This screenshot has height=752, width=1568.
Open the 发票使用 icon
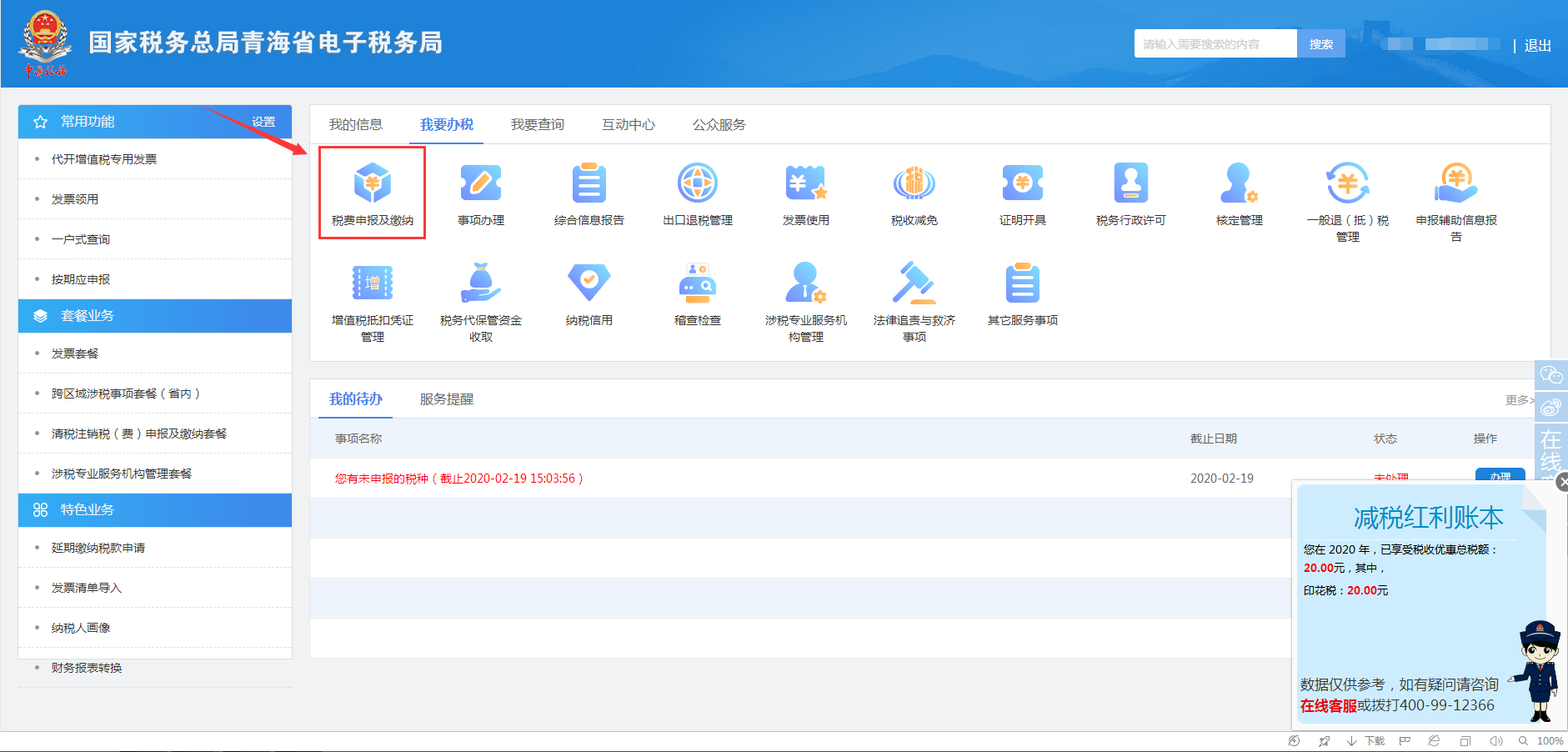click(x=806, y=183)
